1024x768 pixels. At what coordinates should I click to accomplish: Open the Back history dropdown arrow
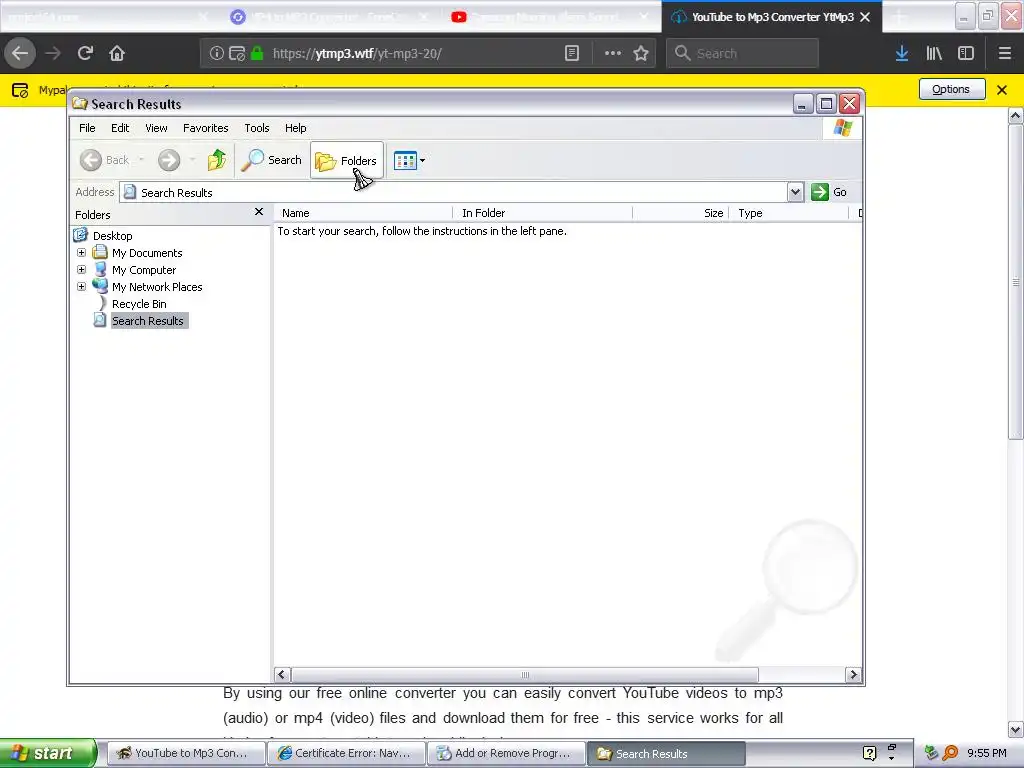coord(141,160)
